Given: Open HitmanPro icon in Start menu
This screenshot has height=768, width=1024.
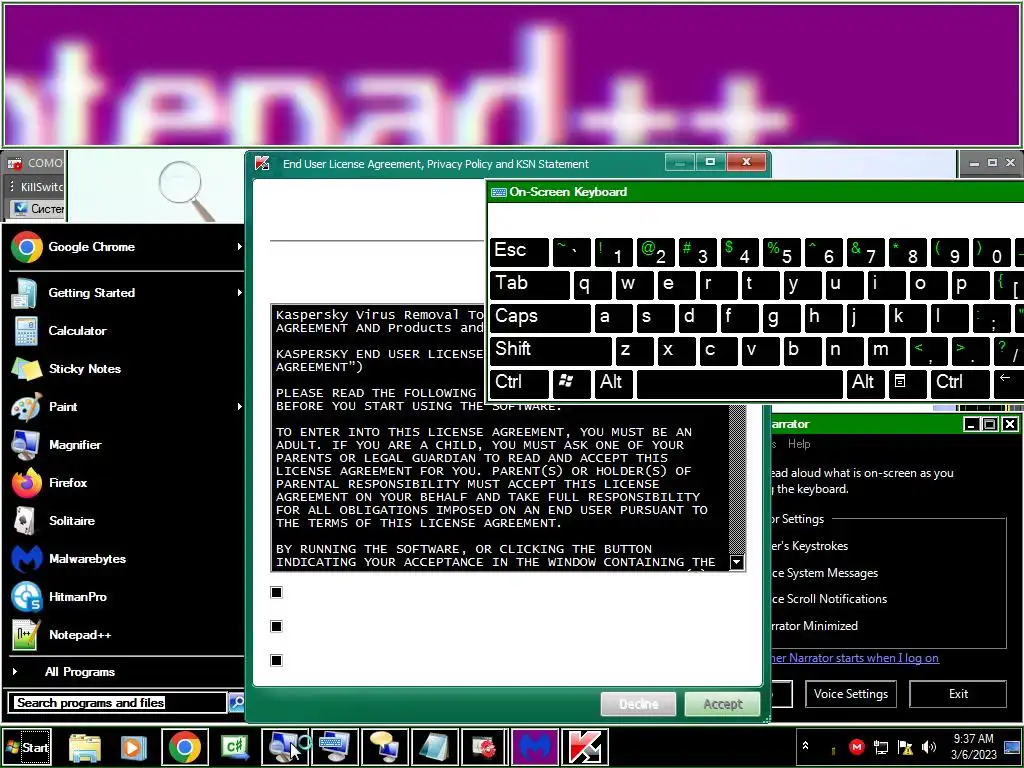Looking at the screenshot, I should [26, 597].
